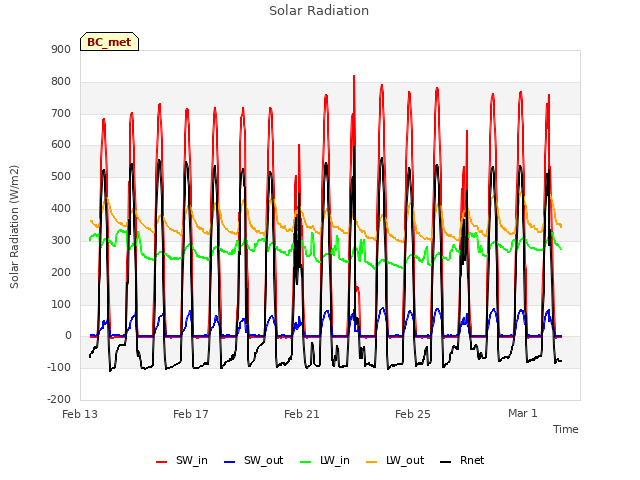This screenshot has height=480, width=640.
Task: Toggle LW_out series in the legend
Action: (x=395, y=460)
